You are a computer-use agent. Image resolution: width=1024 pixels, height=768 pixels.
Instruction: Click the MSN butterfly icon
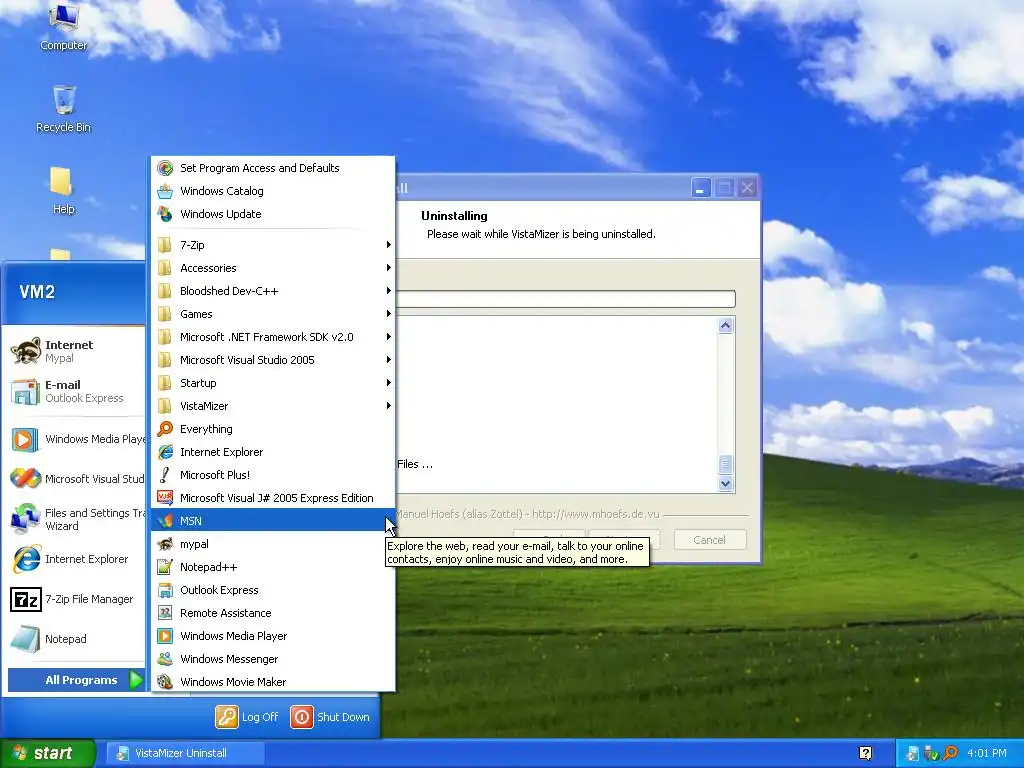pos(165,520)
